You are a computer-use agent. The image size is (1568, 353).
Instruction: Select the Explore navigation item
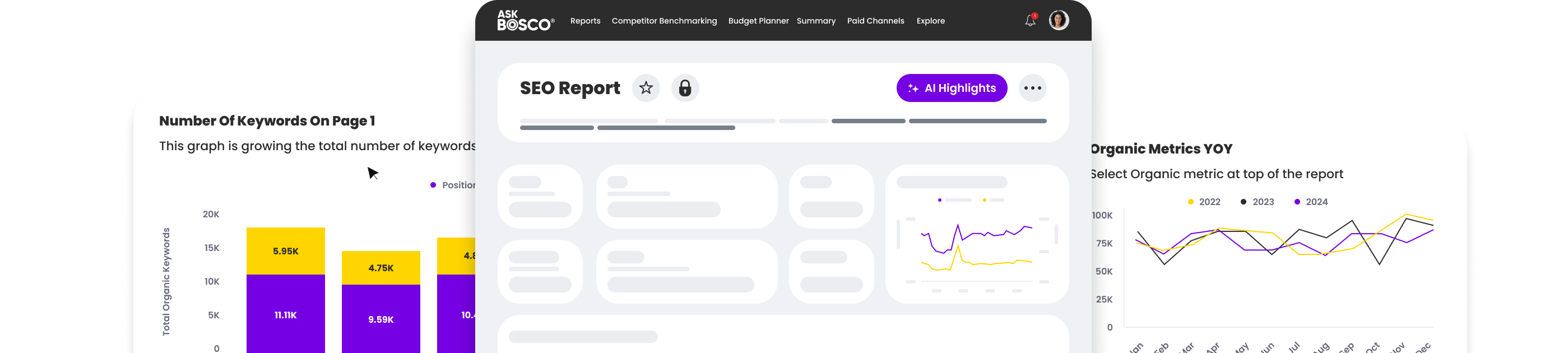click(930, 21)
